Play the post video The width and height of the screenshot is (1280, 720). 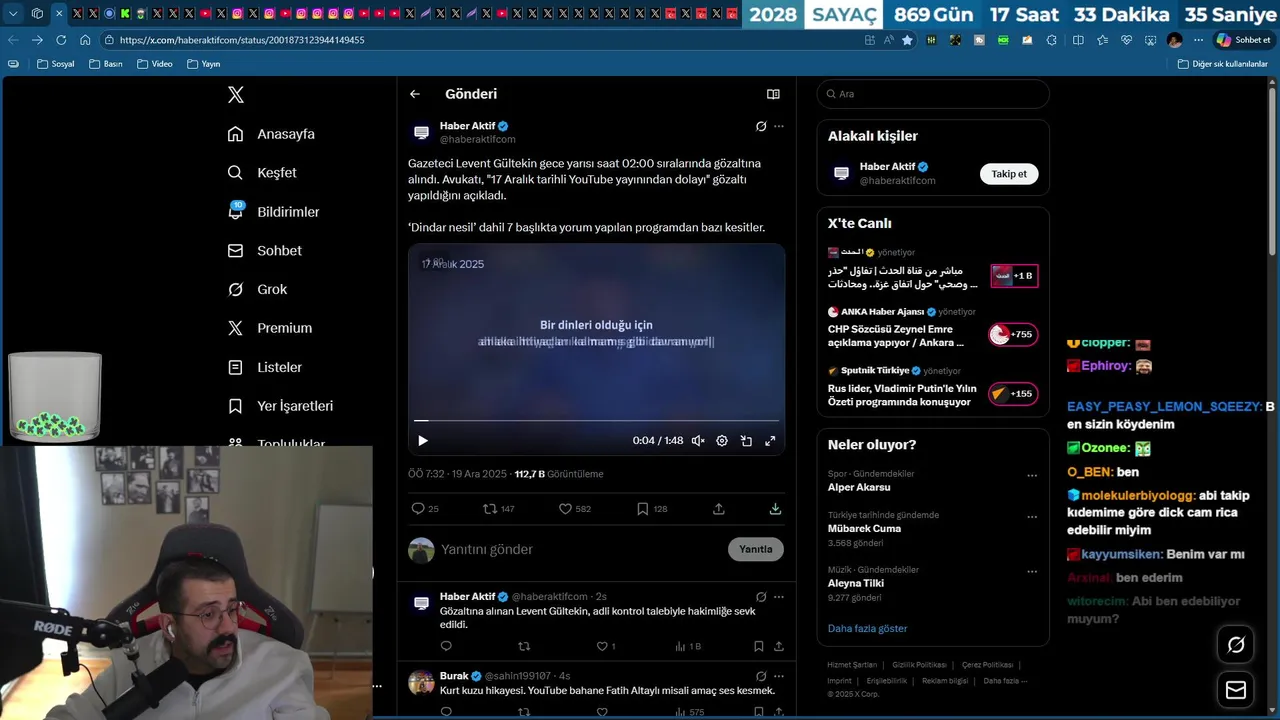coord(423,440)
